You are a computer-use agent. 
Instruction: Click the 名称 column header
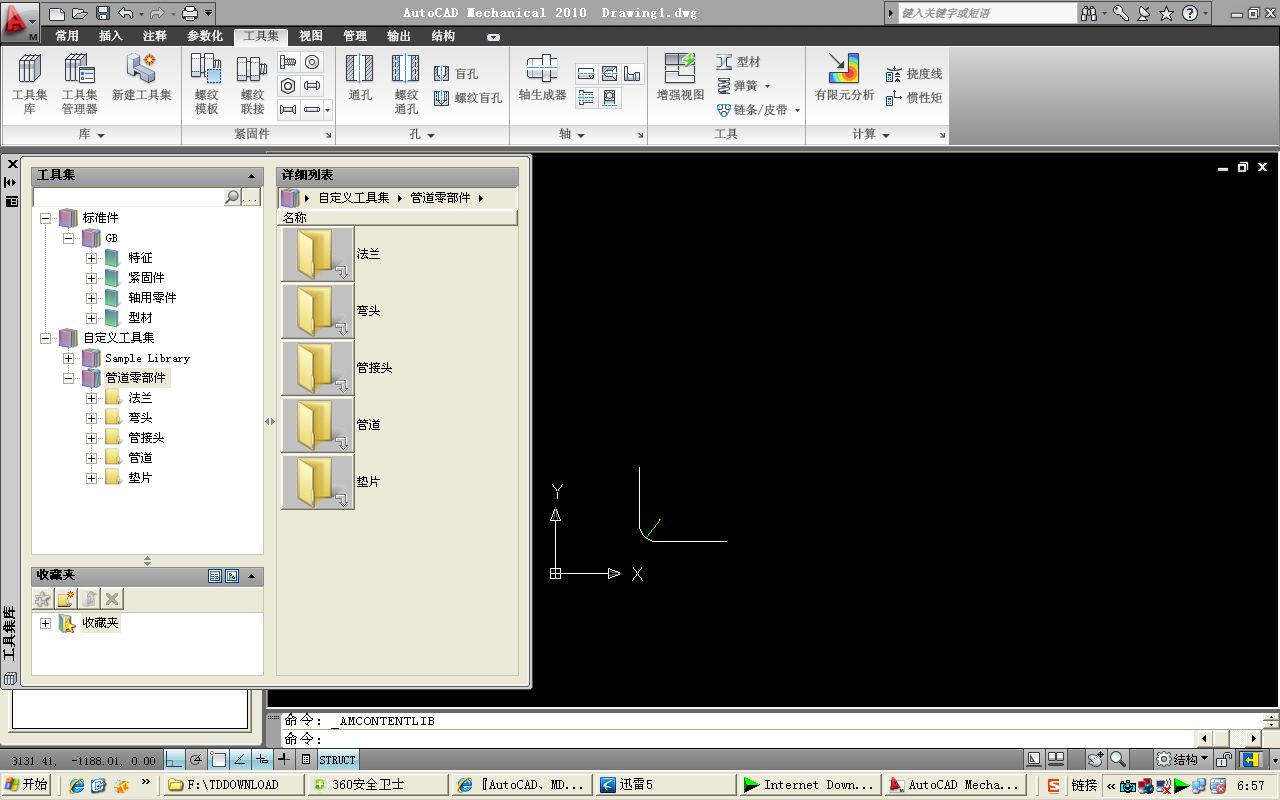coord(397,217)
